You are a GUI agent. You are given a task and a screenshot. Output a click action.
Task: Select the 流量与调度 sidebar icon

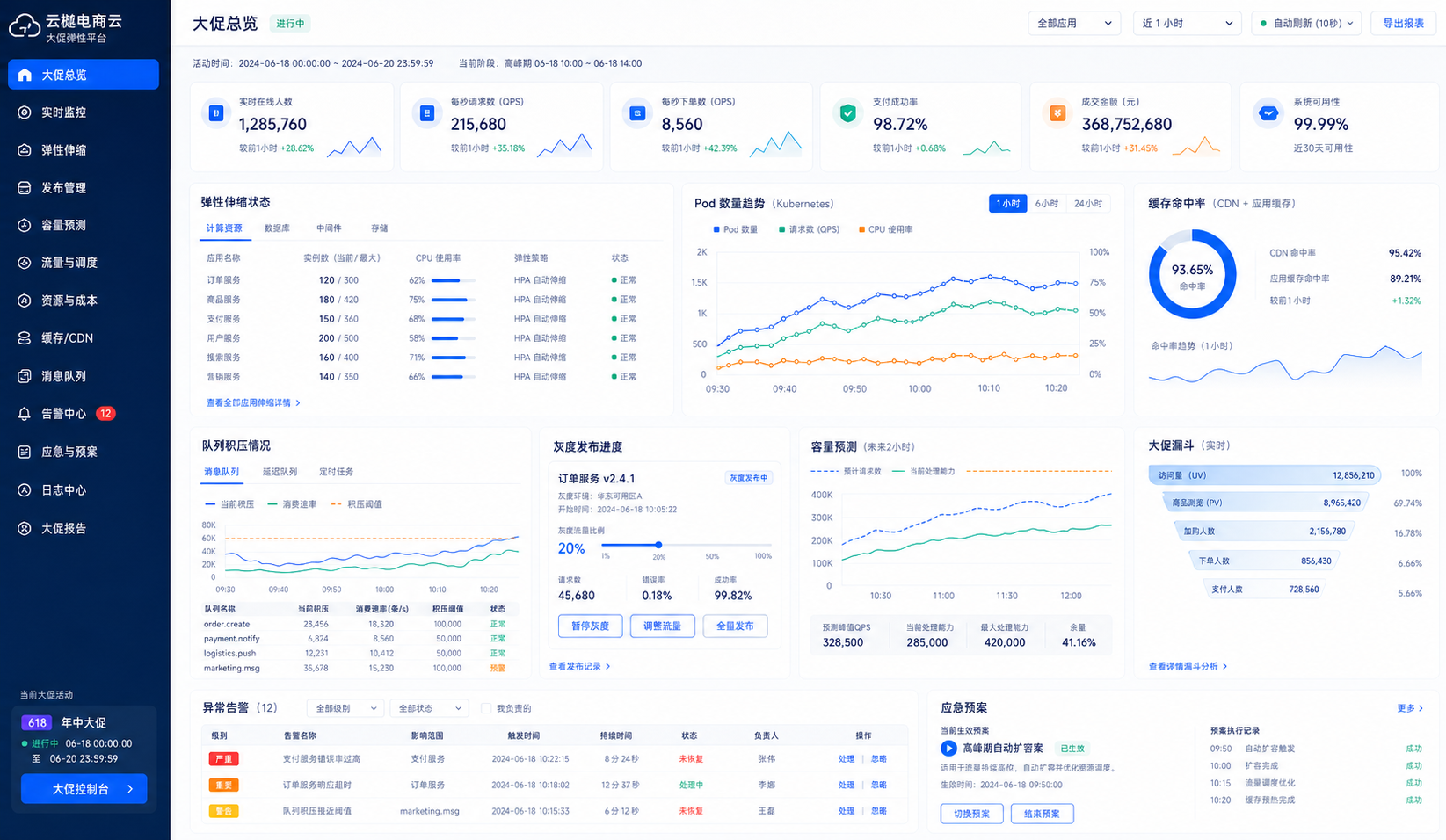[25, 263]
